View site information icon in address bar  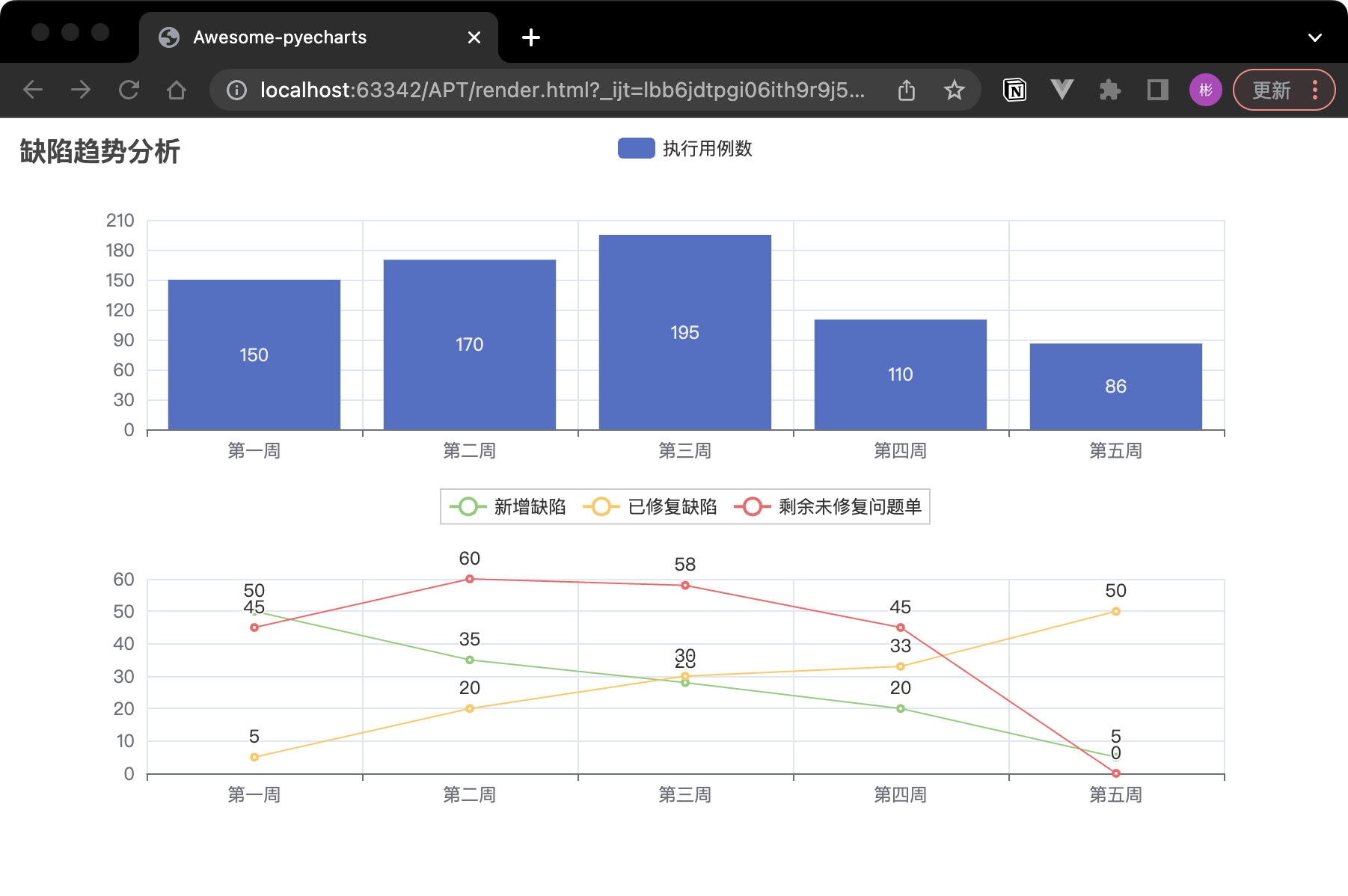[236, 90]
